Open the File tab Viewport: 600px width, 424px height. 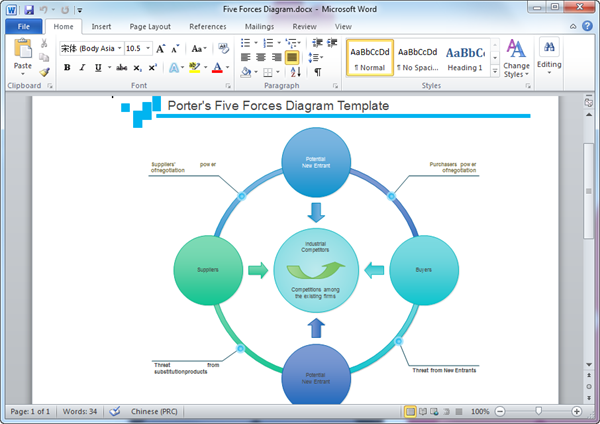tap(22, 26)
